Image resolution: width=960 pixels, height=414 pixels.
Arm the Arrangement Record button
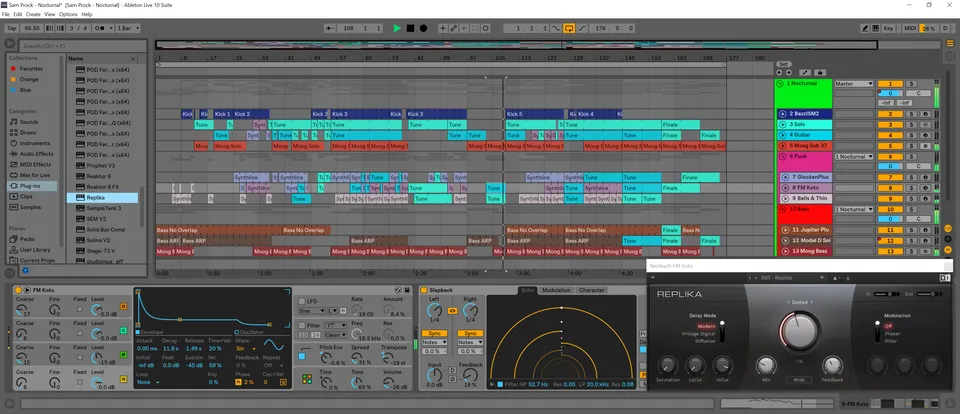[x=423, y=28]
